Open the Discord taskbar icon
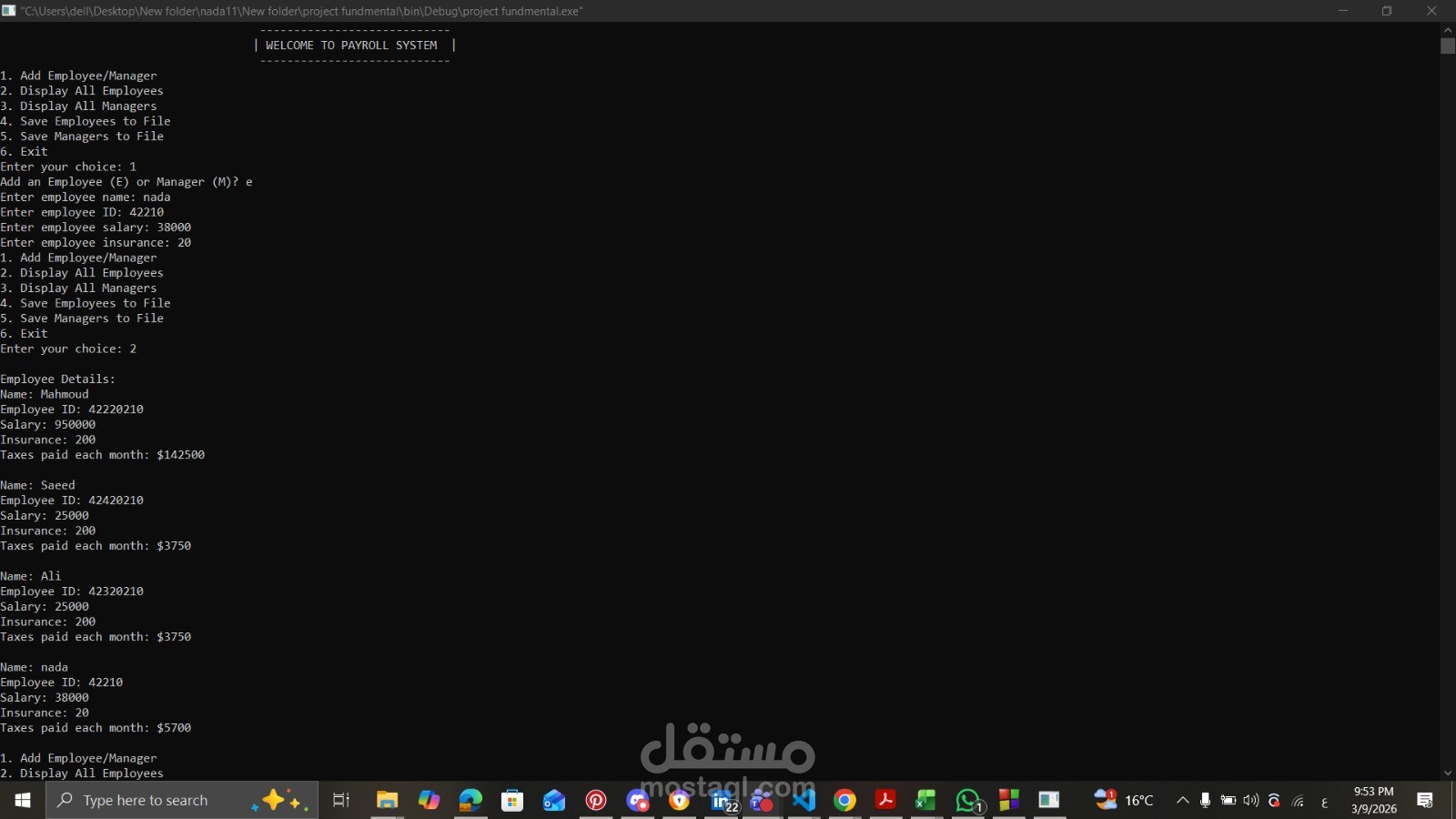 (x=638, y=800)
